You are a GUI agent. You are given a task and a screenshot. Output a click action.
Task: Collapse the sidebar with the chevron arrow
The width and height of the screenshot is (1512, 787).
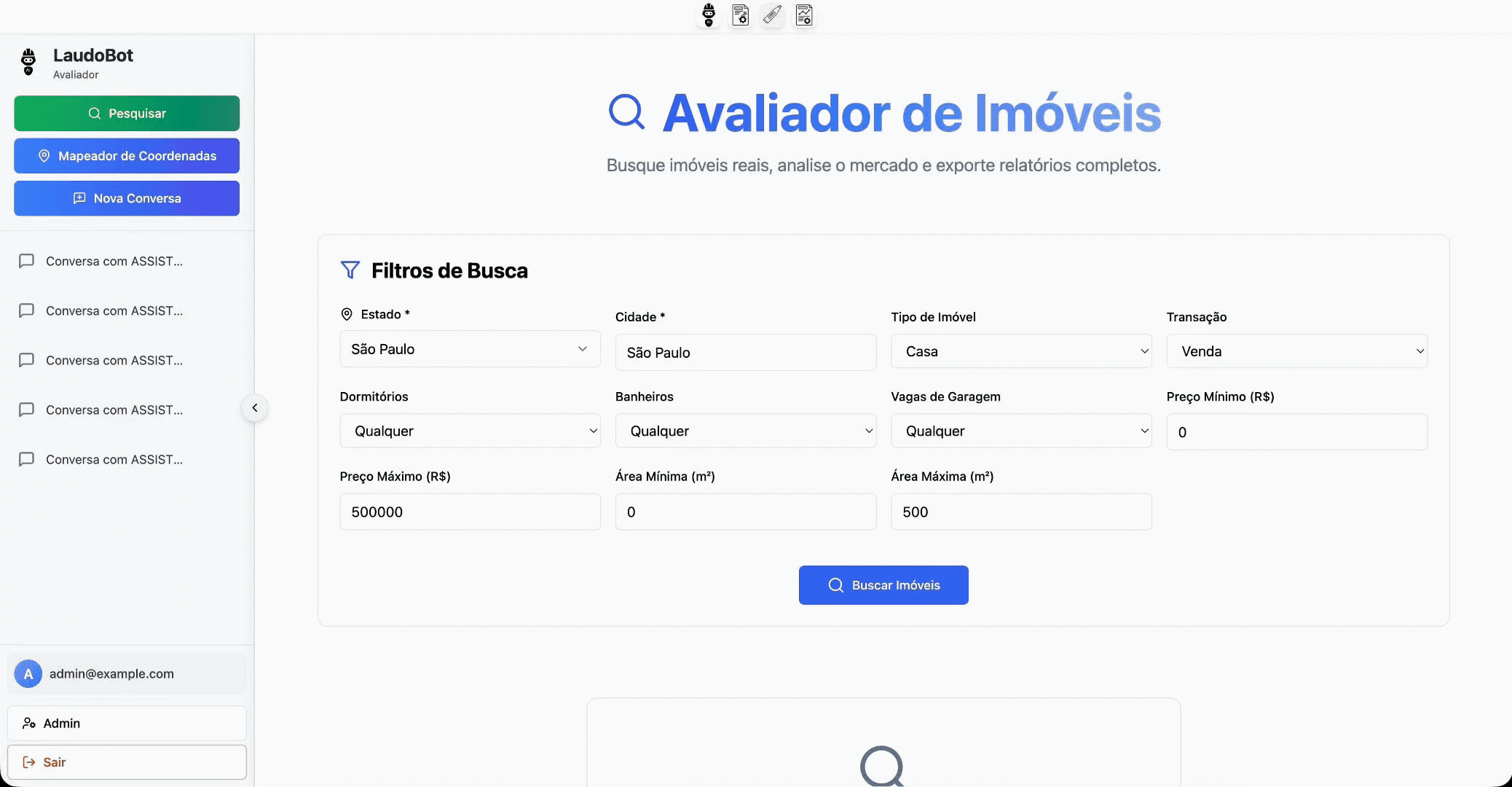tap(255, 408)
